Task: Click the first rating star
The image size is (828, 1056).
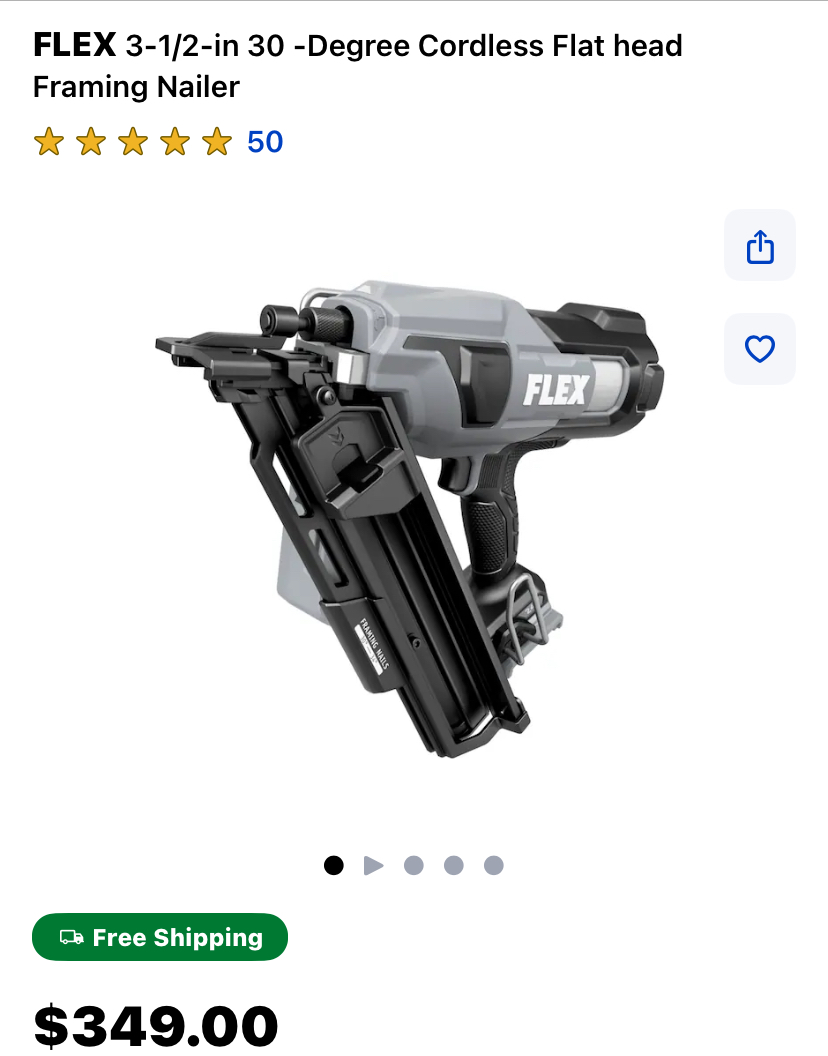Action: [x=49, y=142]
